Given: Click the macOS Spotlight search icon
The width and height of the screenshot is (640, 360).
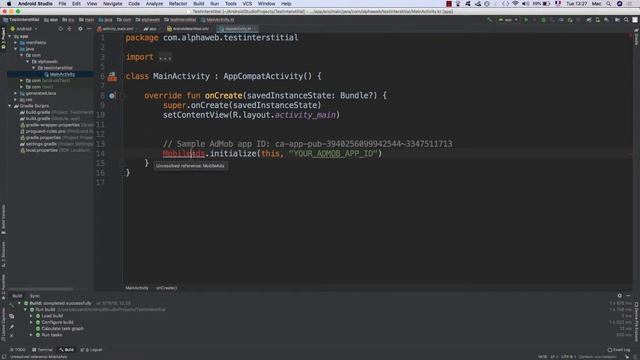Looking at the screenshot, I should coord(609,4).
